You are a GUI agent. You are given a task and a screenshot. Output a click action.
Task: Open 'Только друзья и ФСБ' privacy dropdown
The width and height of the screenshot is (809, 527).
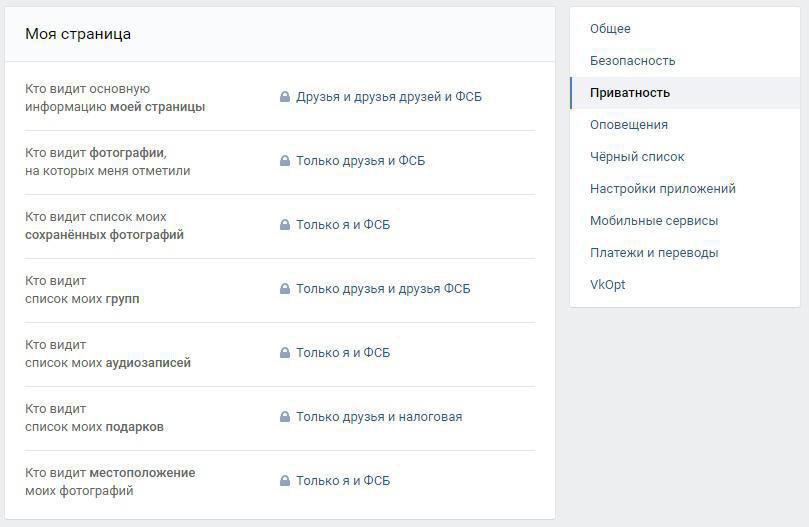[360, 161]
